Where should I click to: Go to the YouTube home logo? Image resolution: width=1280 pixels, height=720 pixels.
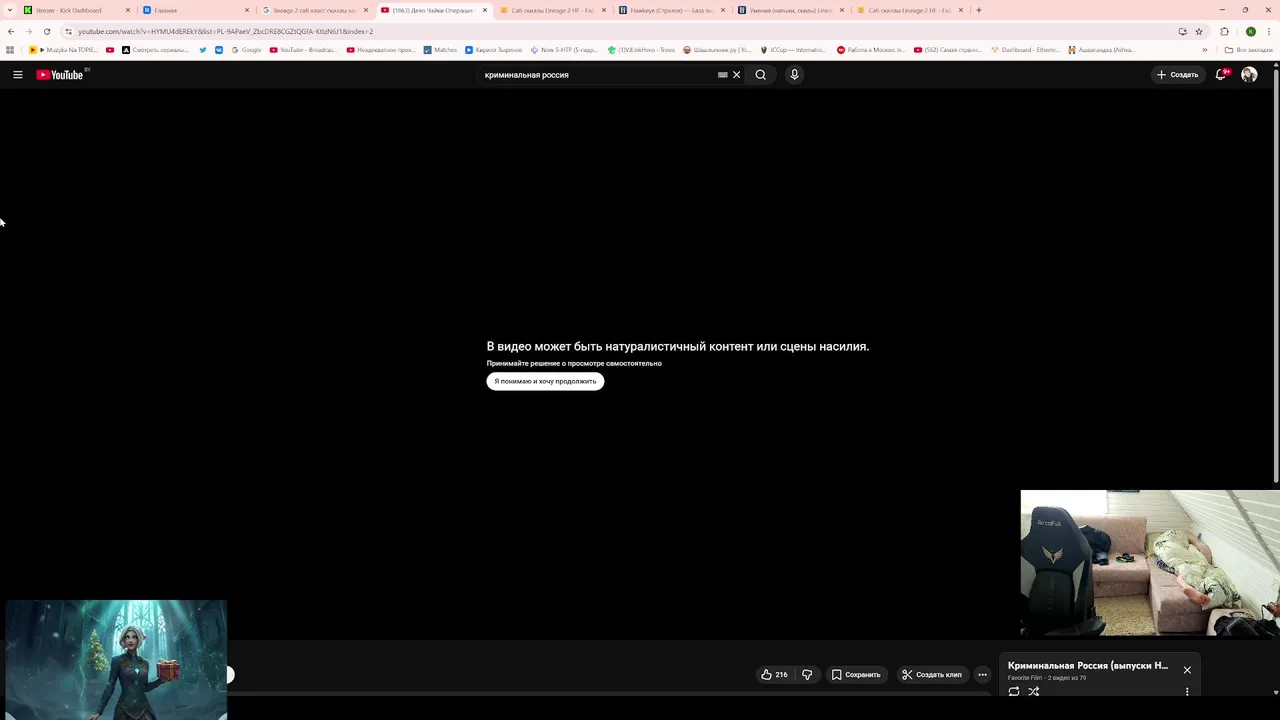coord(60,75)
